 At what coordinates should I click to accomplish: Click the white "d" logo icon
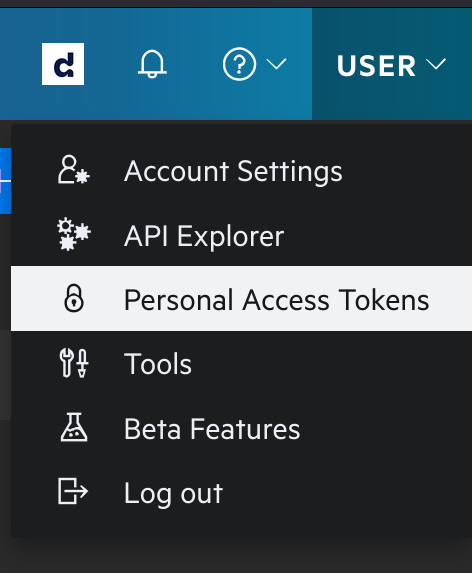pyautogui.click(x=63, y=64)
